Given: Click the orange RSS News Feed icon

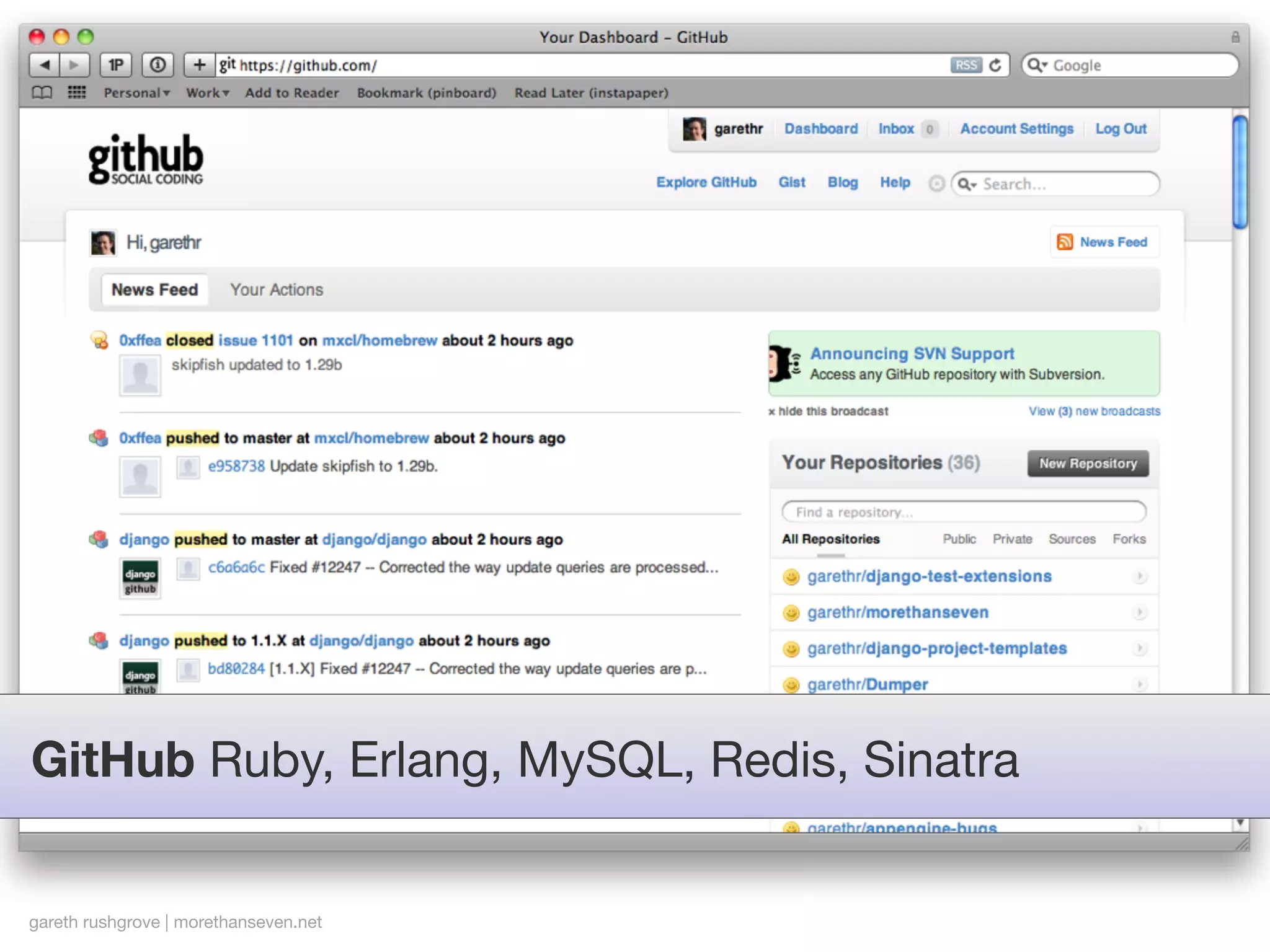Looking at the screenshot, I should tap(1065, 242).
